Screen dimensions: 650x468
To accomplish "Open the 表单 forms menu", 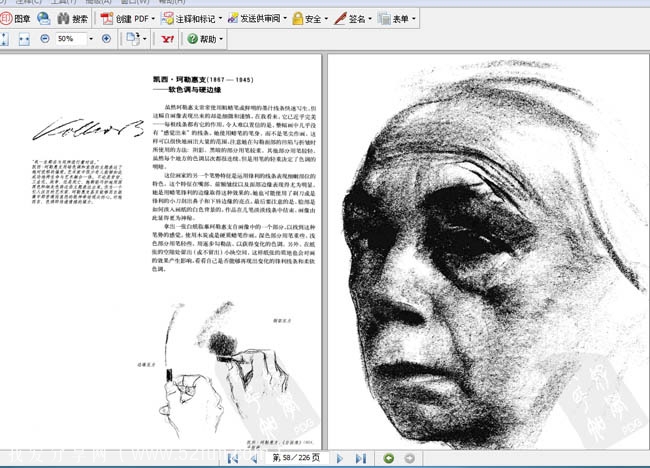I will [397, 19].
